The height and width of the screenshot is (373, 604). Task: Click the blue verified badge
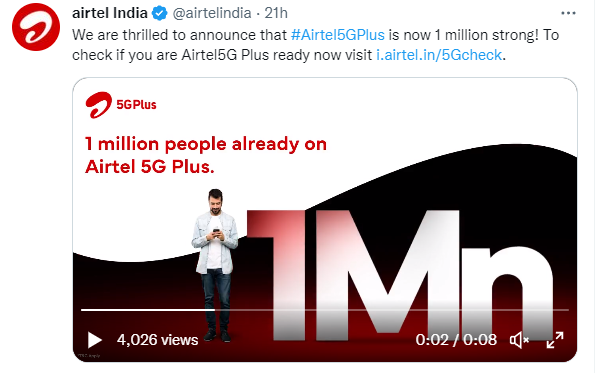(x=159, y=13)
